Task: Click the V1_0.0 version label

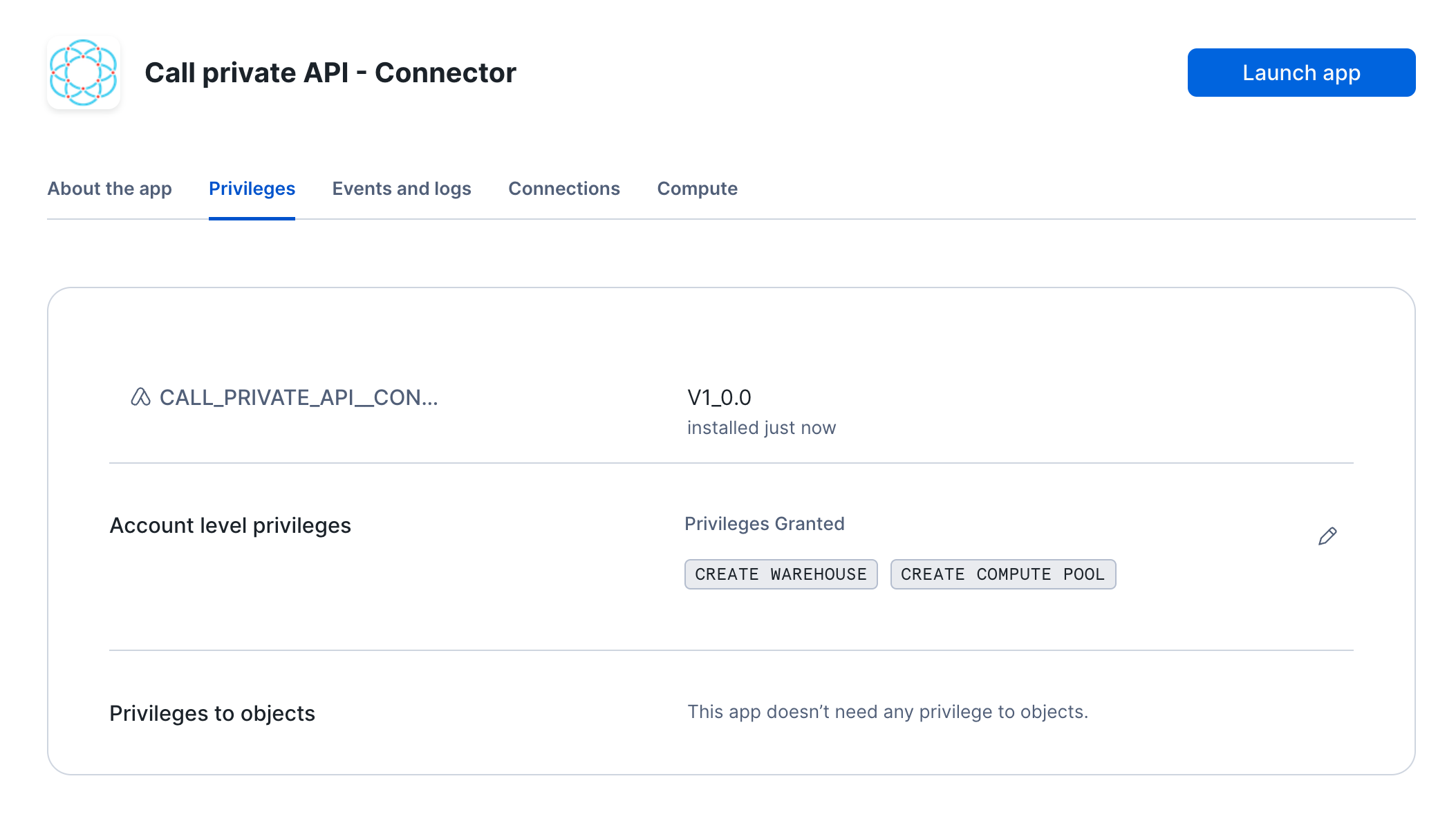Action: (x=719, y=397)
